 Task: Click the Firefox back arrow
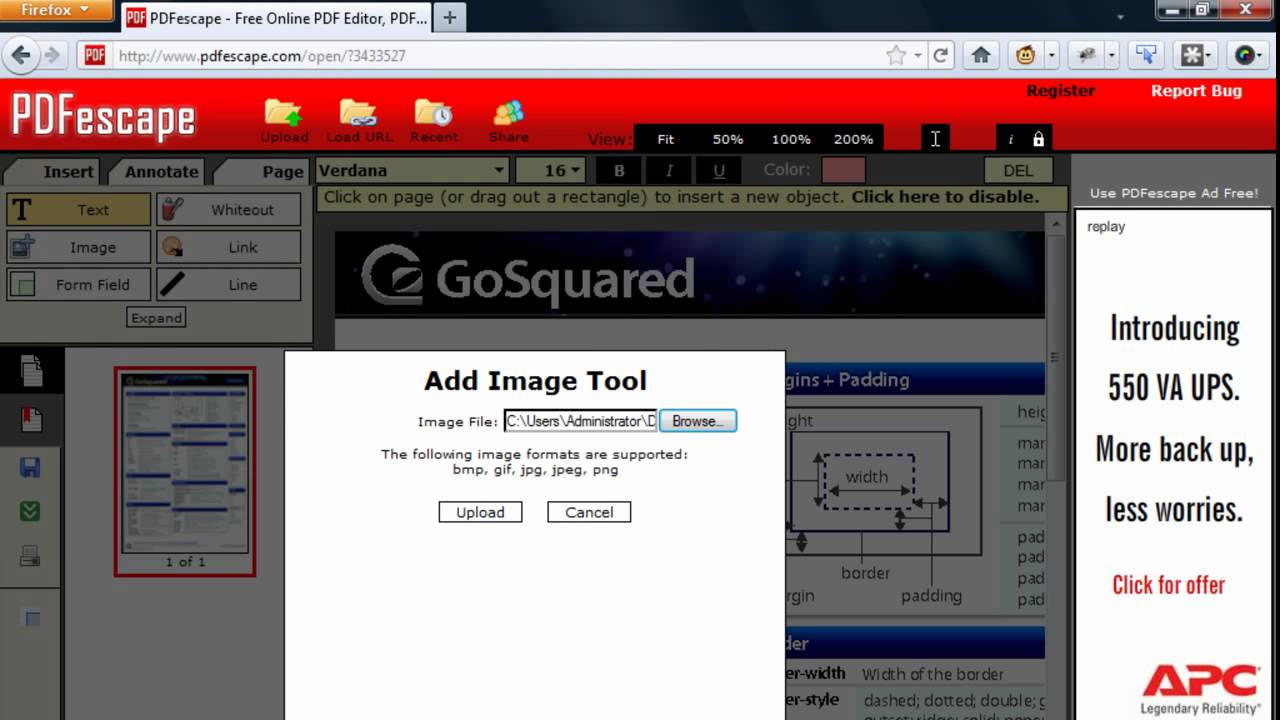click(20, 55)
